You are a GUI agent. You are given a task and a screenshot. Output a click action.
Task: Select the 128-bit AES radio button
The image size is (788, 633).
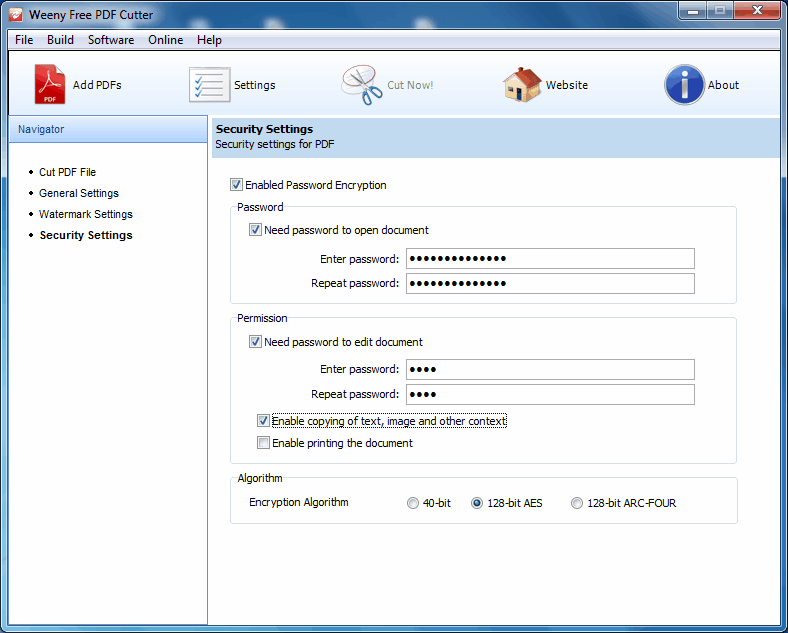click(x=477, y=503)
